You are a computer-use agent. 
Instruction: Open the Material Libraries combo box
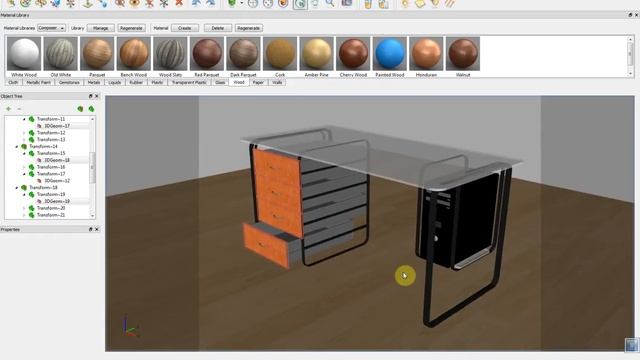[x=51, y=28]
